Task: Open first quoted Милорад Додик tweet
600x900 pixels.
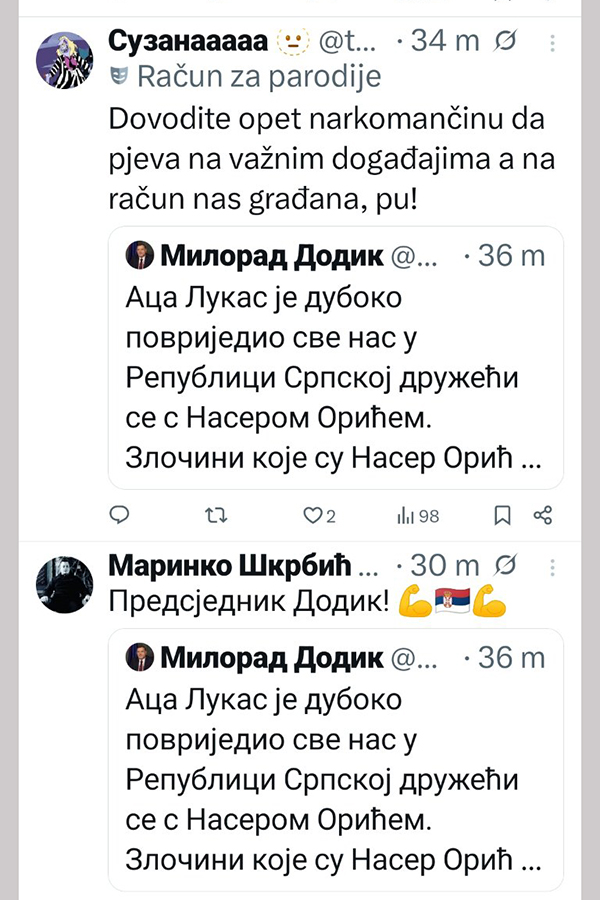Action: click(x=335, y=380)
